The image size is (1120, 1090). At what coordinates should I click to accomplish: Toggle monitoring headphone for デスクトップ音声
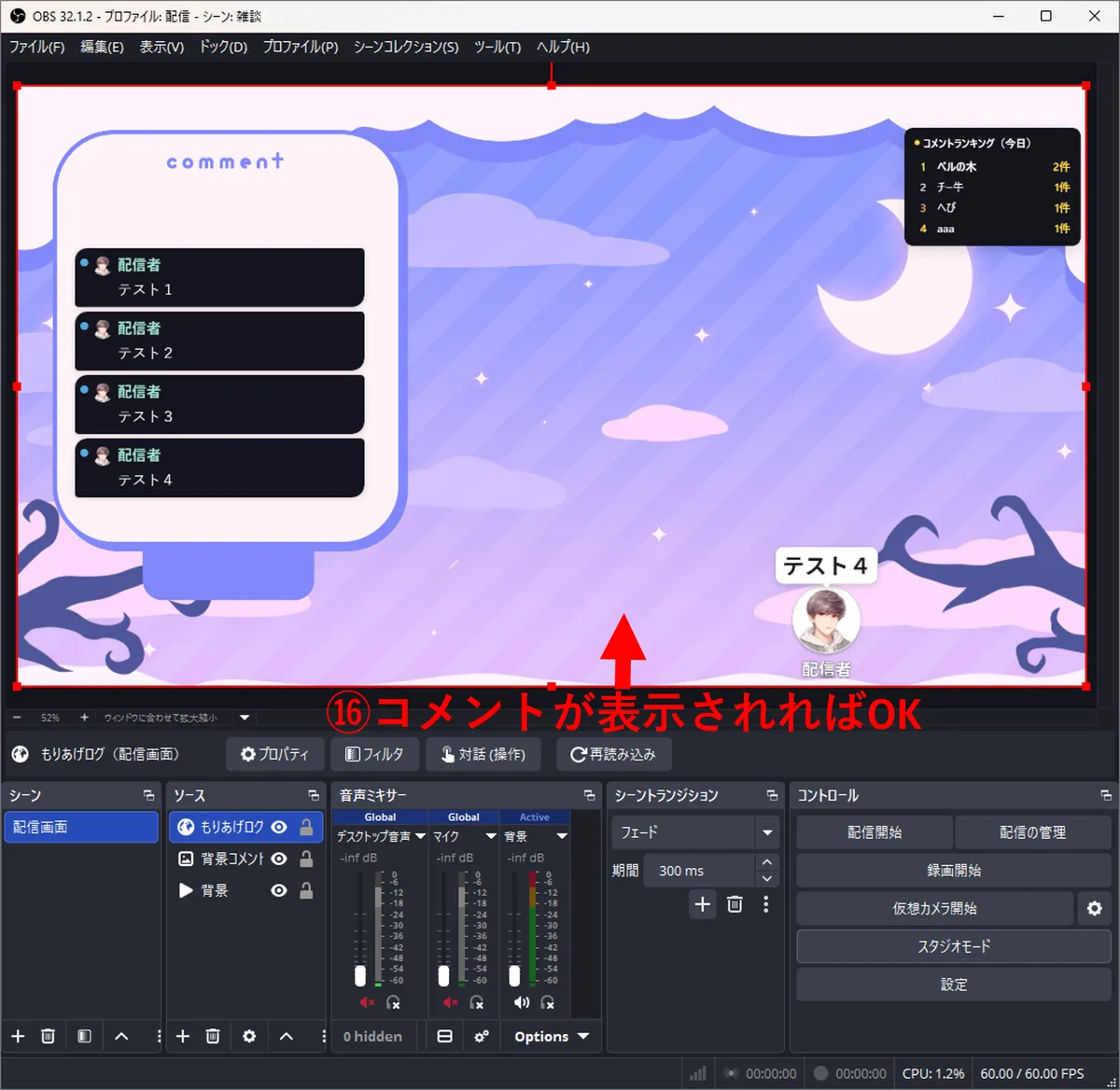coord(394,1001)
